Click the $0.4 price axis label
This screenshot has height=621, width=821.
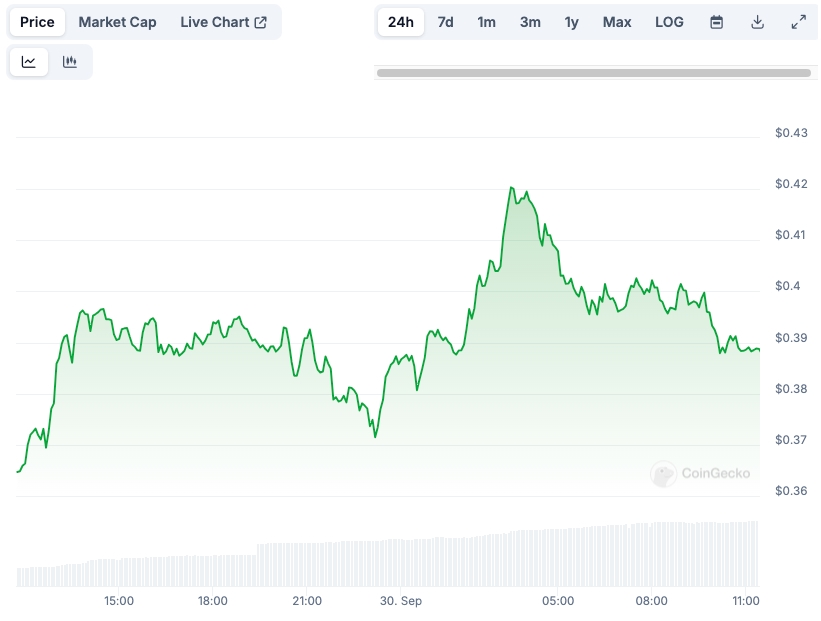tap(787, 286)
